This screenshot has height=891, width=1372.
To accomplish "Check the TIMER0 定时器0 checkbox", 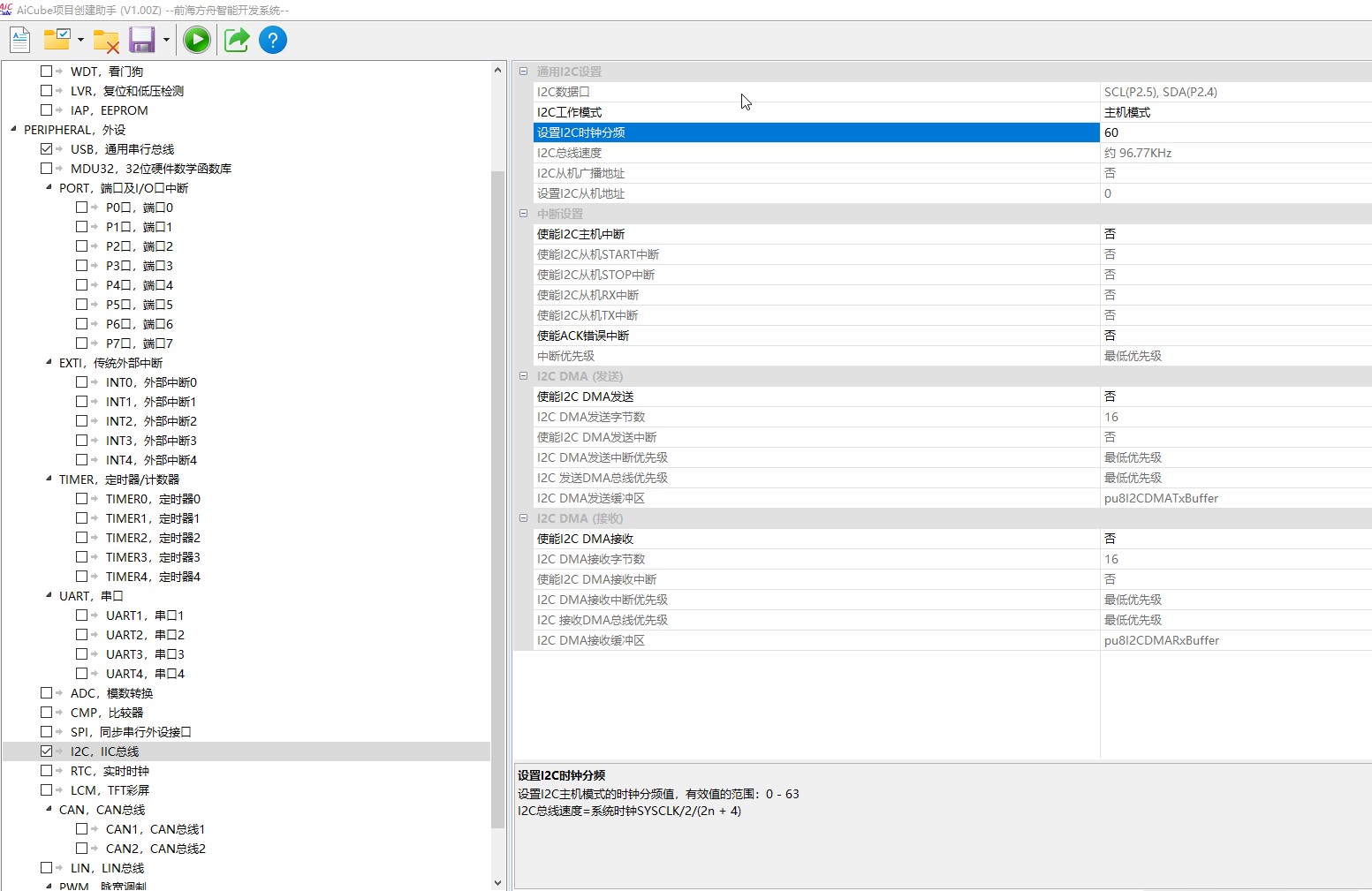I will coord(82,499).
